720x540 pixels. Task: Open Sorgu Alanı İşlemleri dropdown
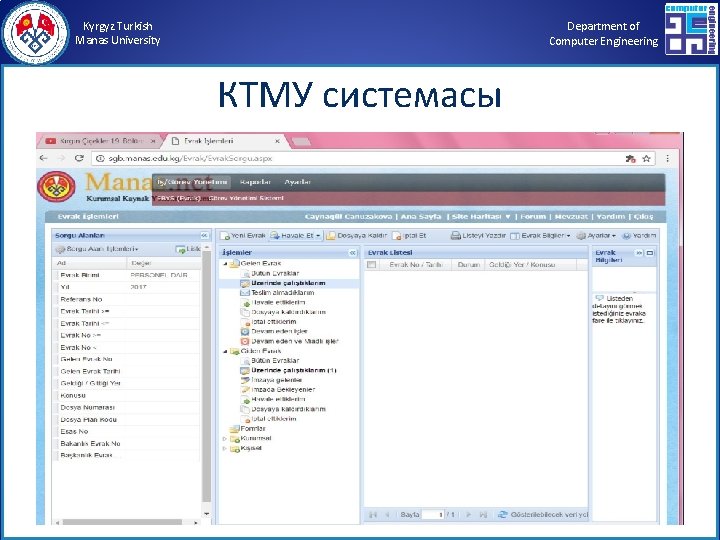tap(97, 249)
